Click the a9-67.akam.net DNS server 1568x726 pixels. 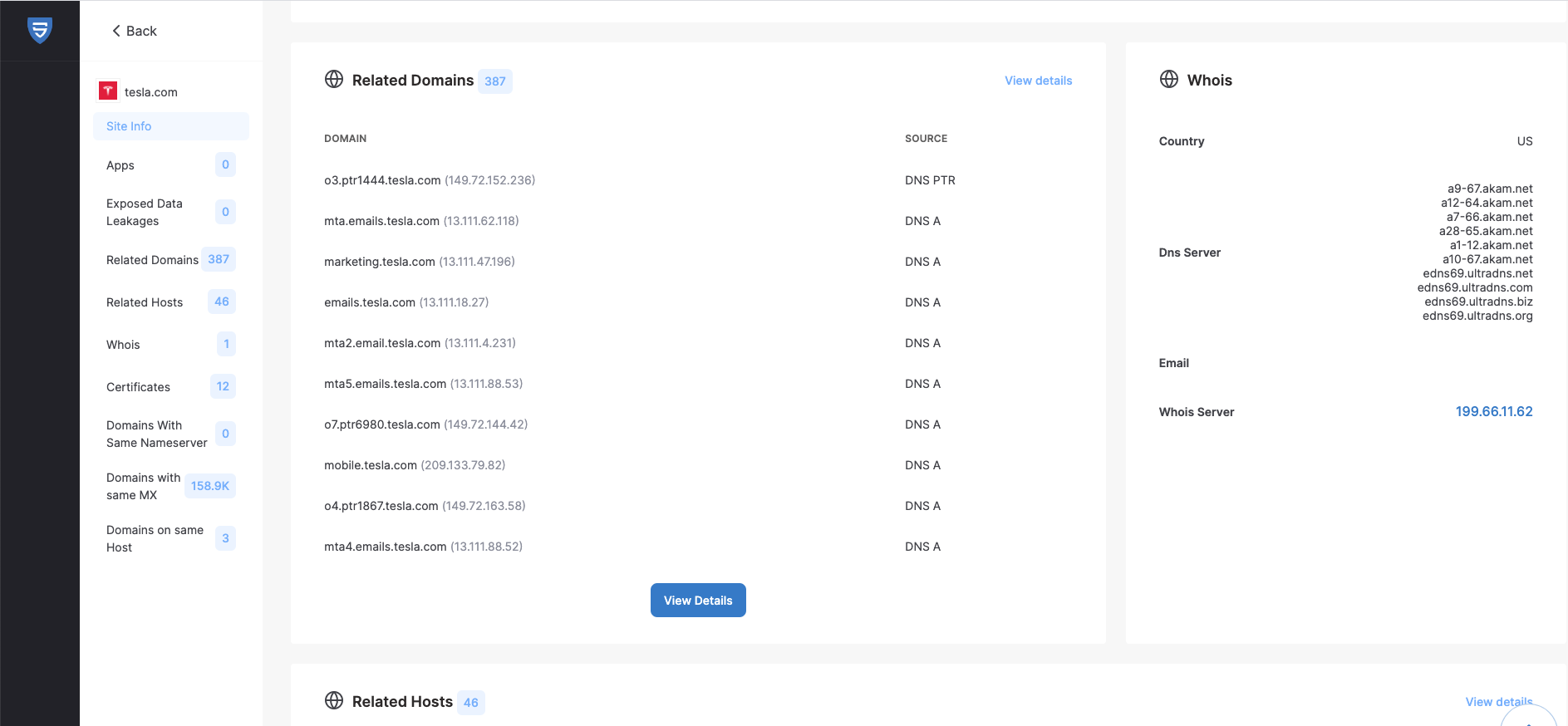(1490, 189)
